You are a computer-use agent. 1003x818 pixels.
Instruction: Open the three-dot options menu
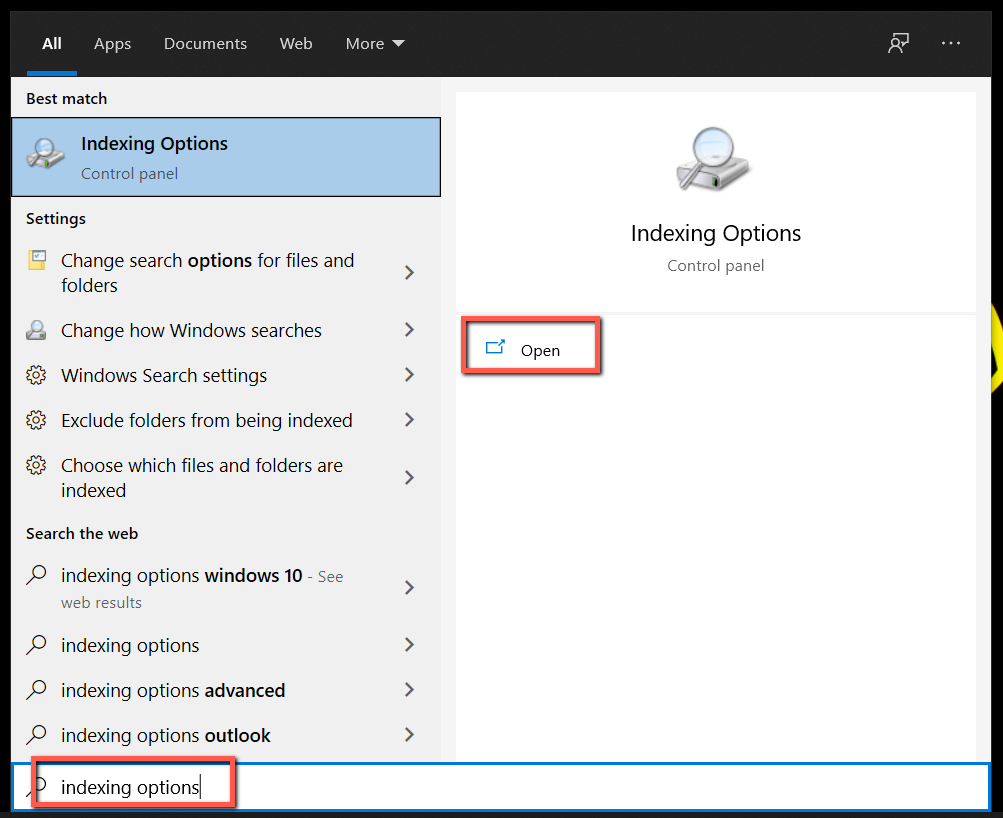(951, 43)
